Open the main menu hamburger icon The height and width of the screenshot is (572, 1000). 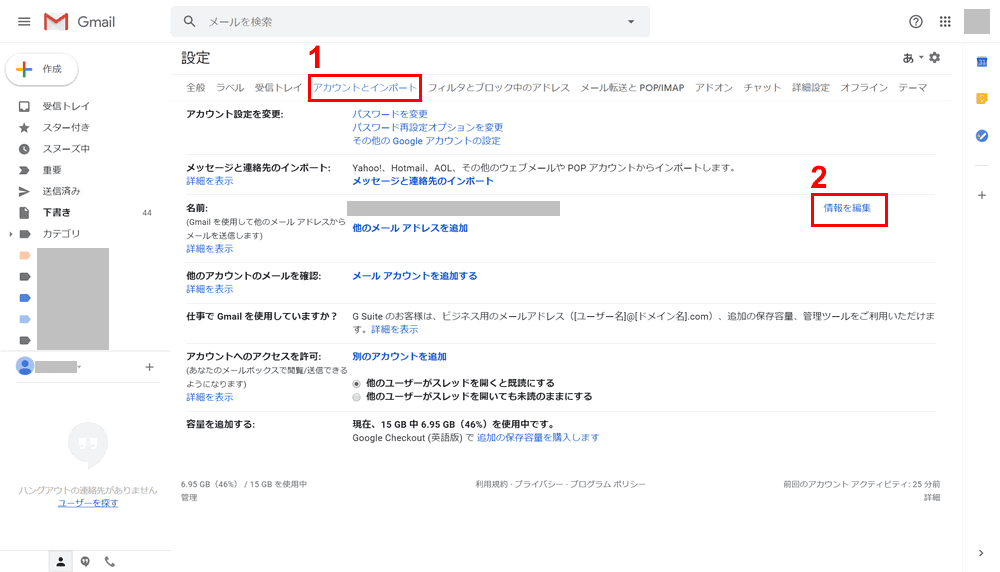pos(24,22)
